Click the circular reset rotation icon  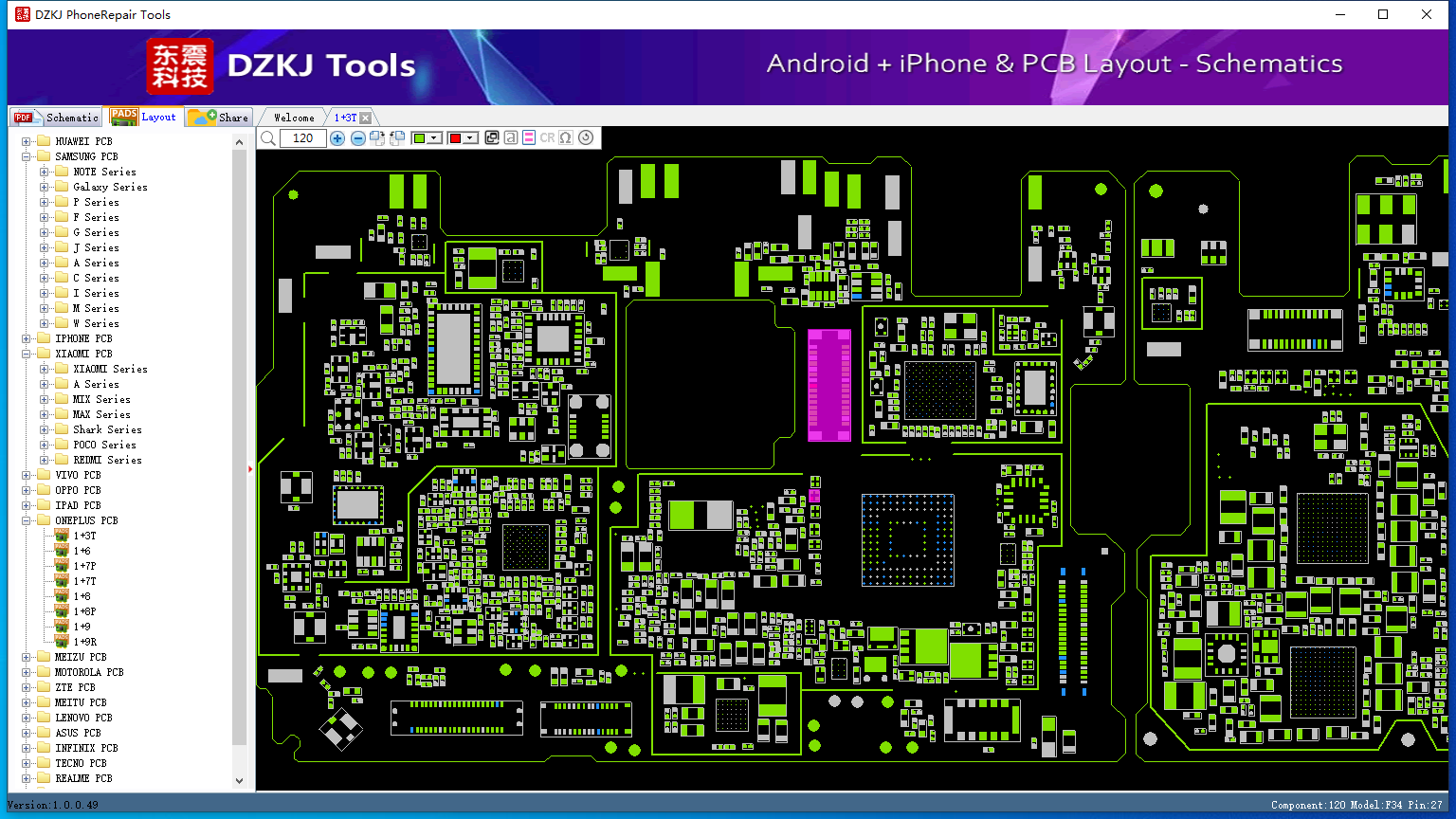pyautogui.click(x=586, y=137)
